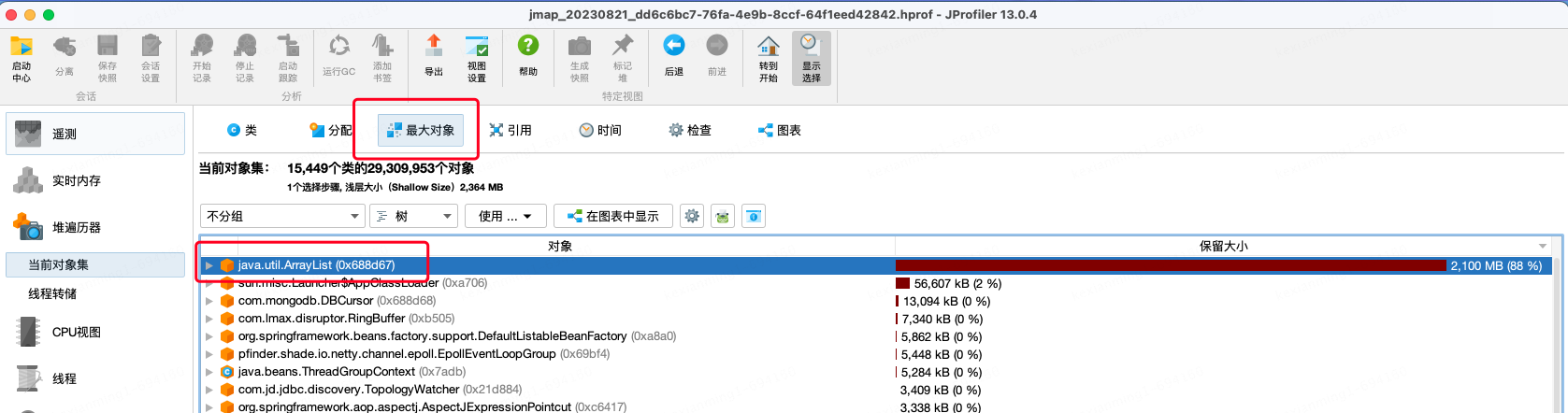Click the ArrayList retained size bar
This screenshot has width=1568, height=413.
pyautogui.click(x=1170, y=265)
